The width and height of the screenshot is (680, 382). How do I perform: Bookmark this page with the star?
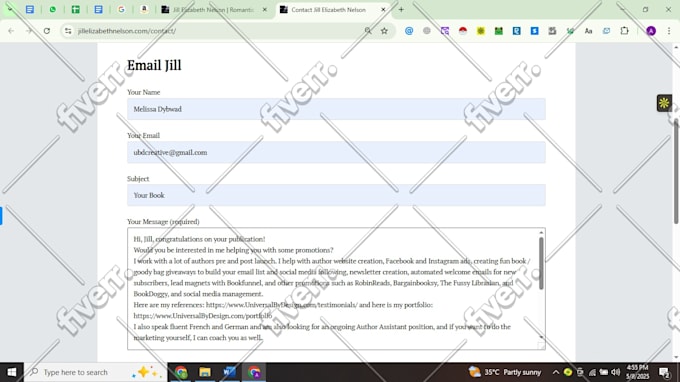(384, 31)
